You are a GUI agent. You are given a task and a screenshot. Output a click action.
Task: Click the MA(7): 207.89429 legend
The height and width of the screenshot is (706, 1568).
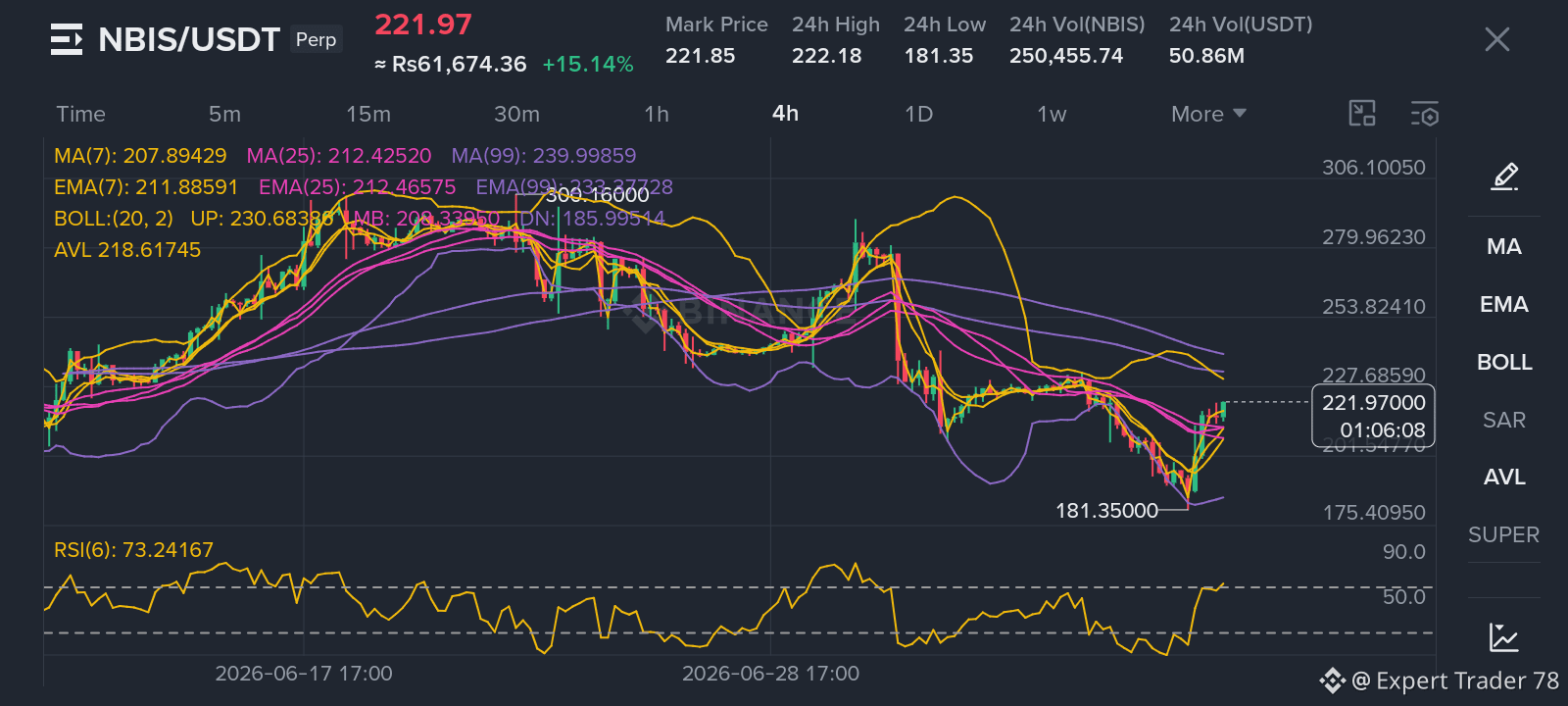[x=140, y=156]
